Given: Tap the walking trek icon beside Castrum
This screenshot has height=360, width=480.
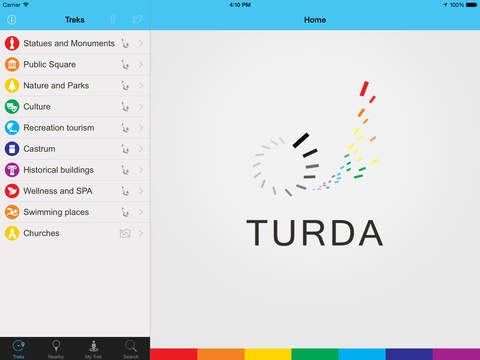Looking at the screenshot, I should tap(125, 149).
